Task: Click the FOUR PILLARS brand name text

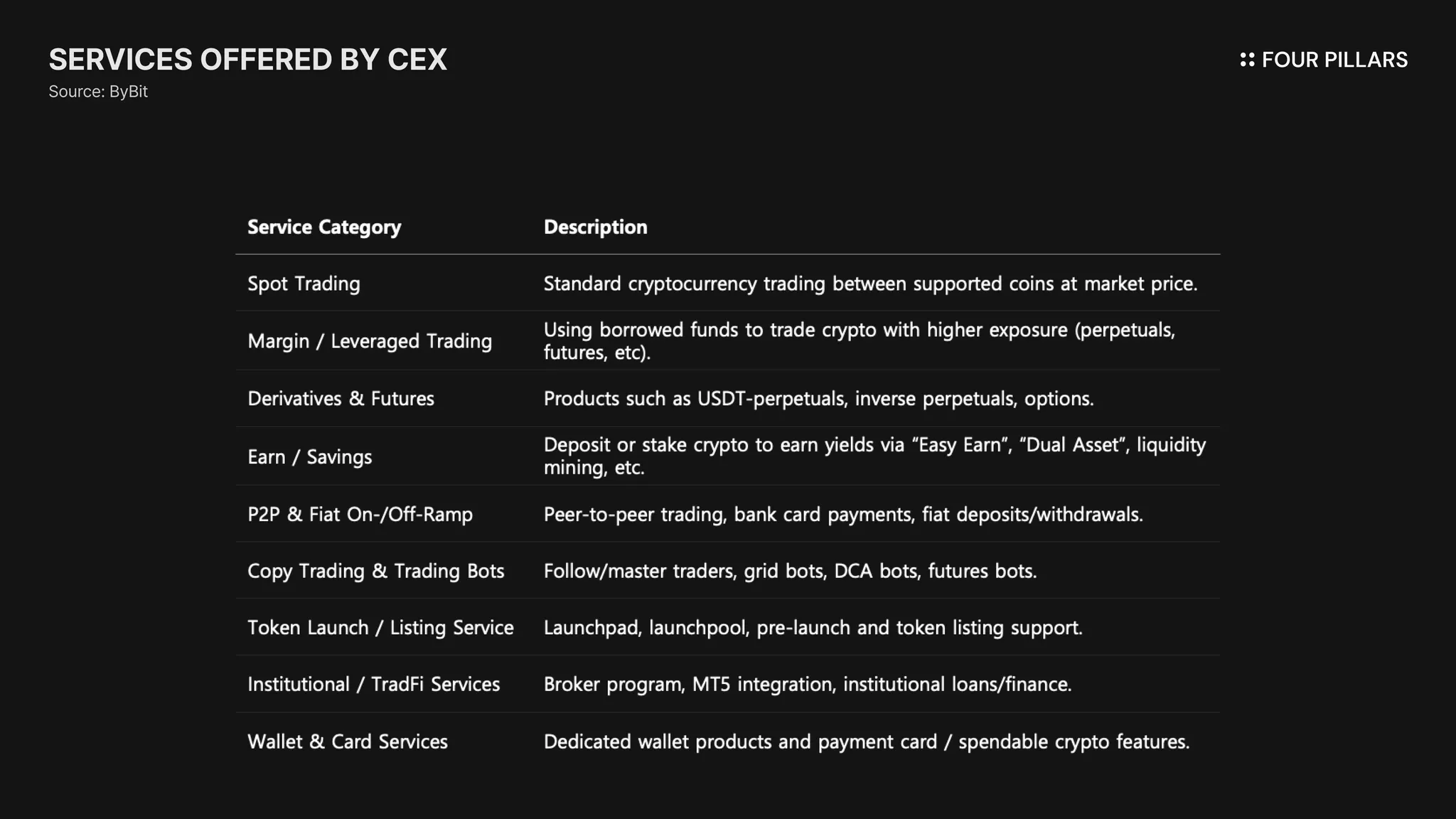Action: (1334, 60)
